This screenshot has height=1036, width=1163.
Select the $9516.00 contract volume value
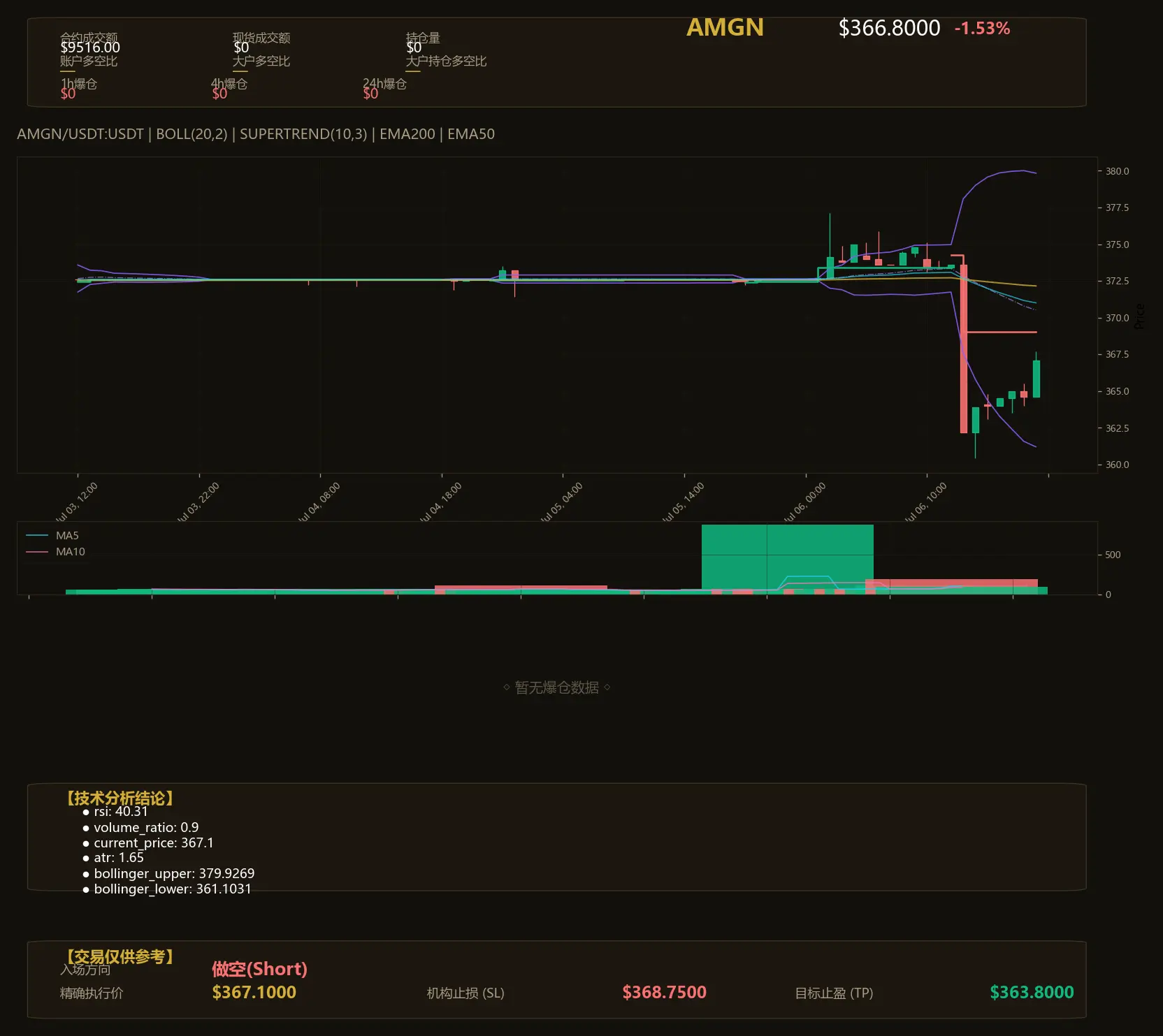pyautogui.click(x=90, y=48)
